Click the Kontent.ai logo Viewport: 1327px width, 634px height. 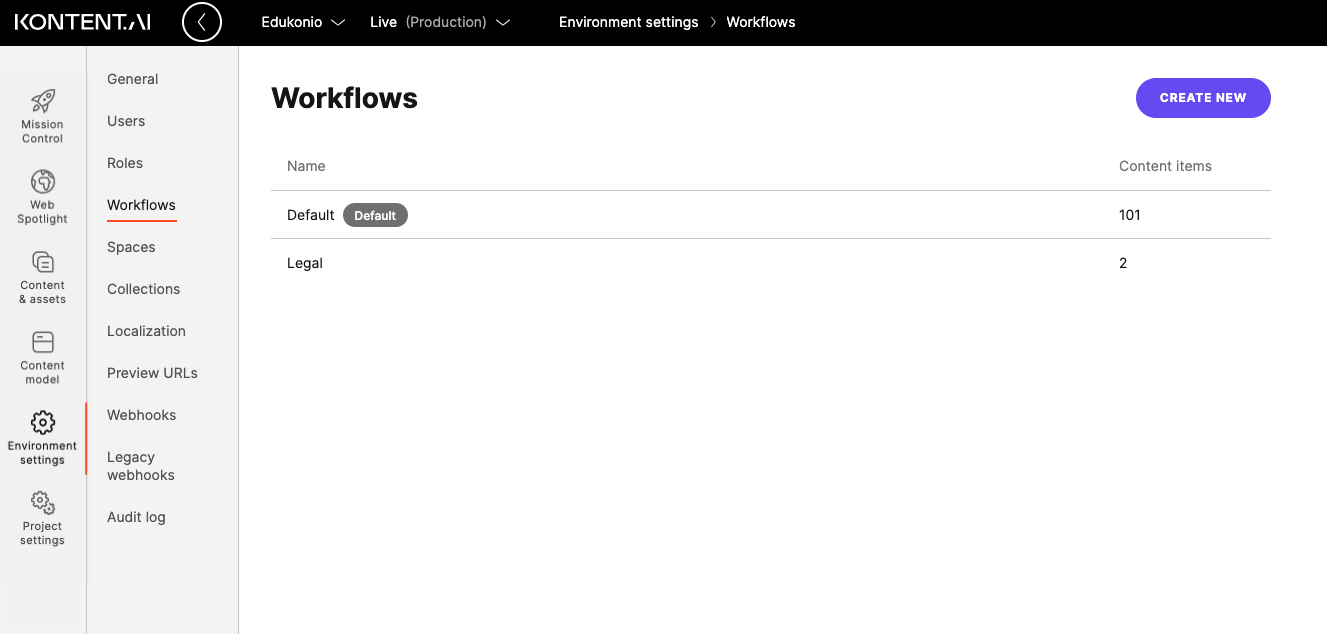click(80, 21)
